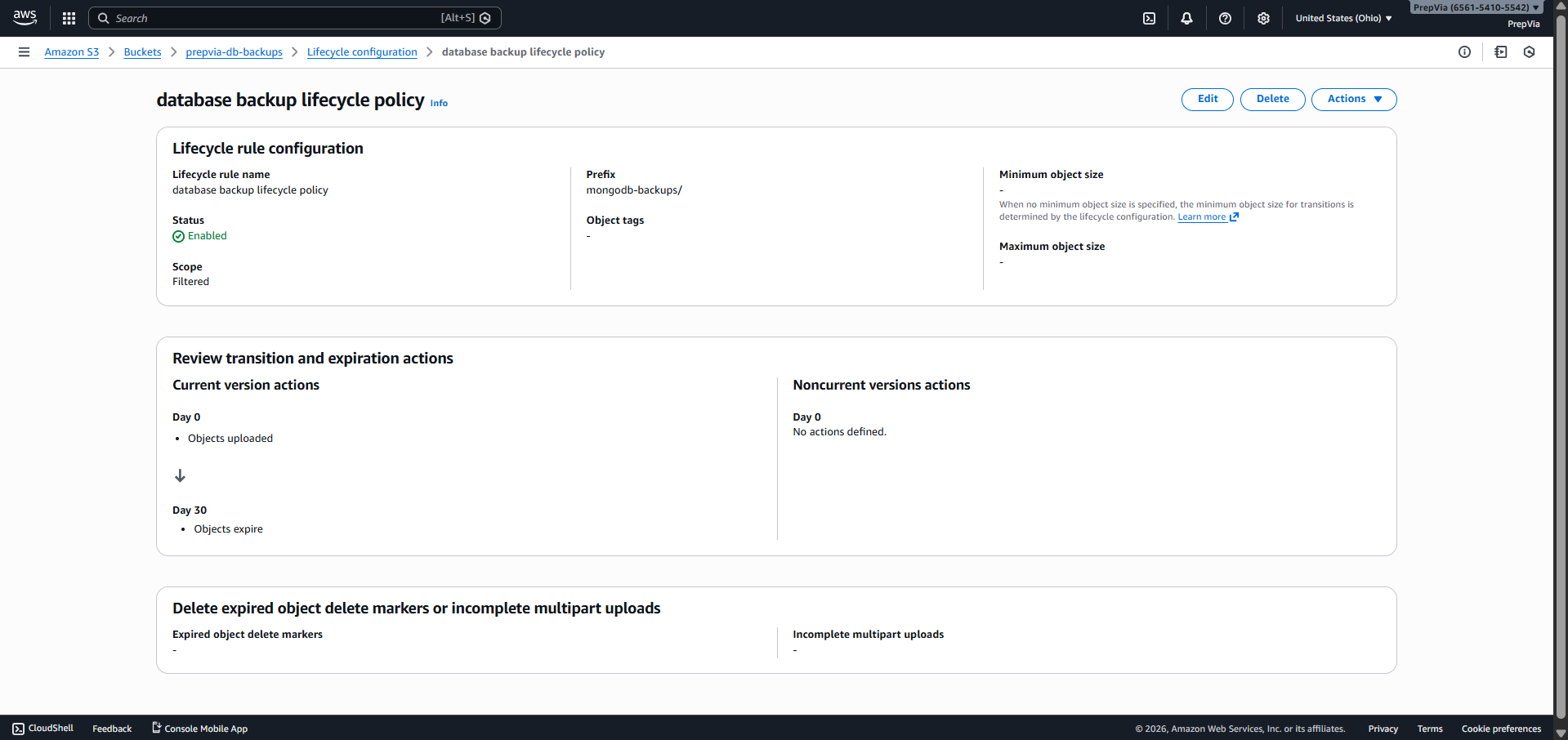1568x740 pixels.
Task: Click the 'No actions defined.' text
Action: coord(839,432)
